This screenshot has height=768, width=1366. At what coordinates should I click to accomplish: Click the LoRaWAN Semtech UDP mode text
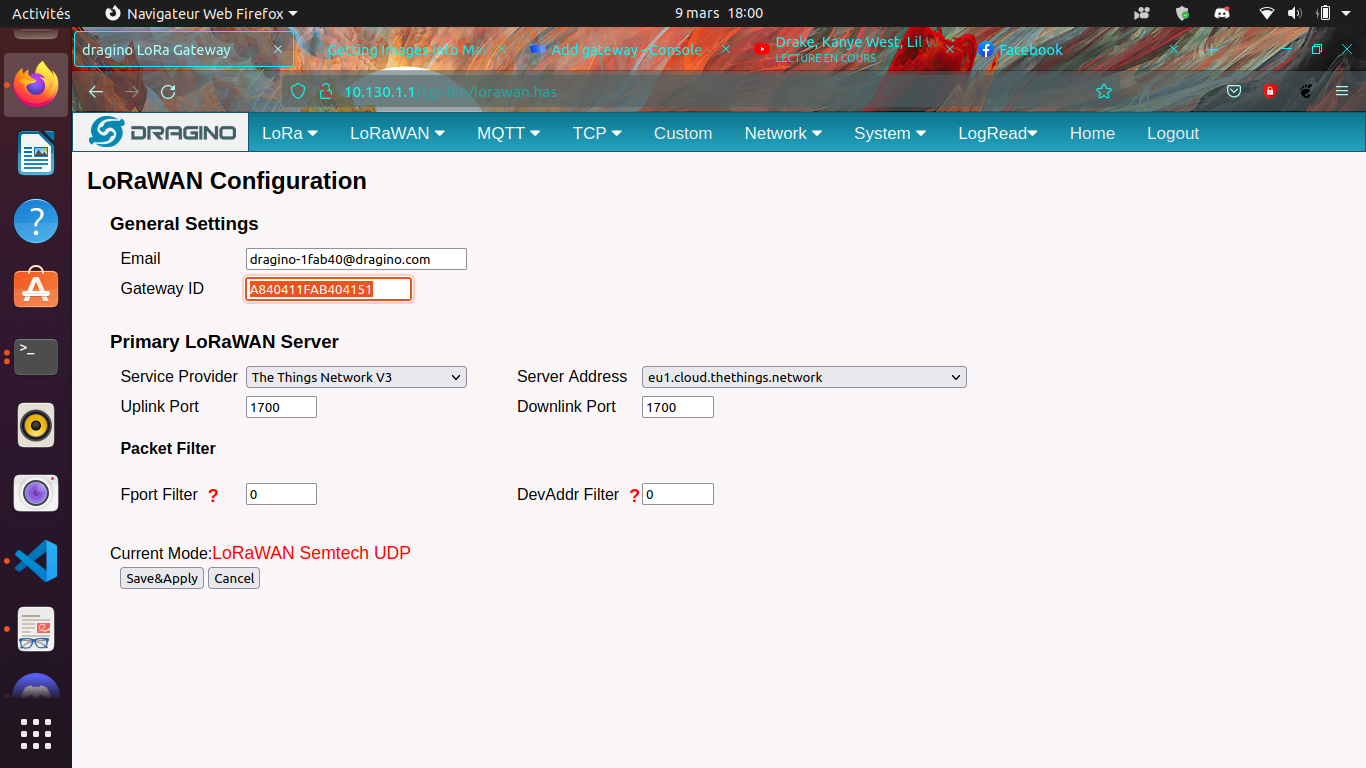pyautogui.click(x=312, y=553)
